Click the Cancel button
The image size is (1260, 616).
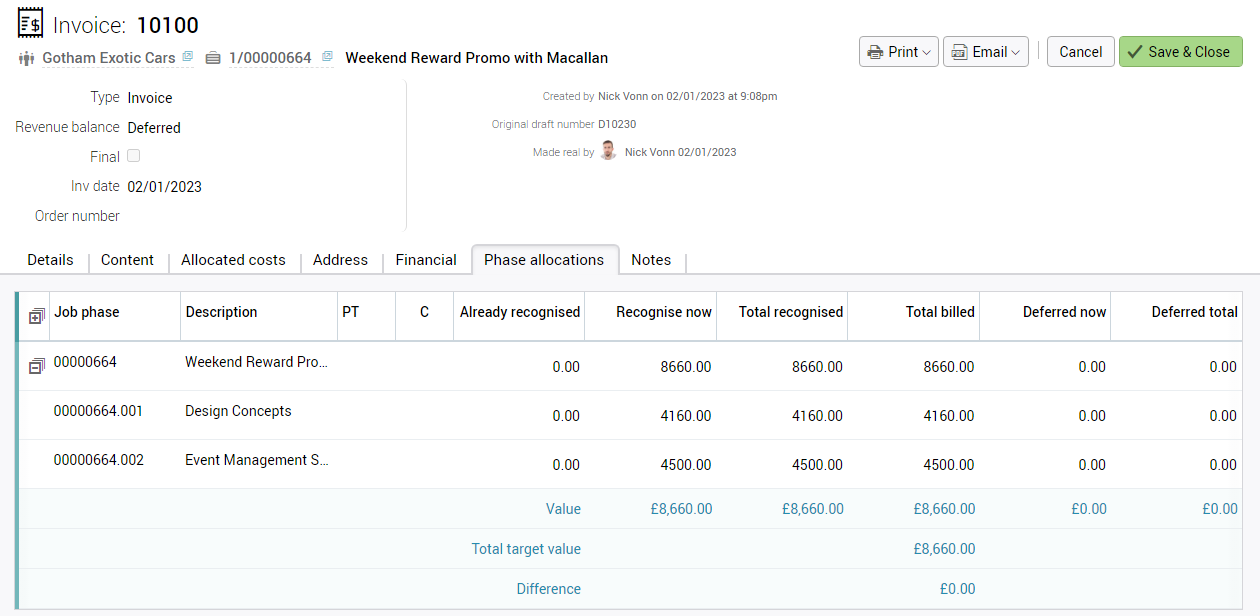pyautogui.click(x=1080, y=52)
